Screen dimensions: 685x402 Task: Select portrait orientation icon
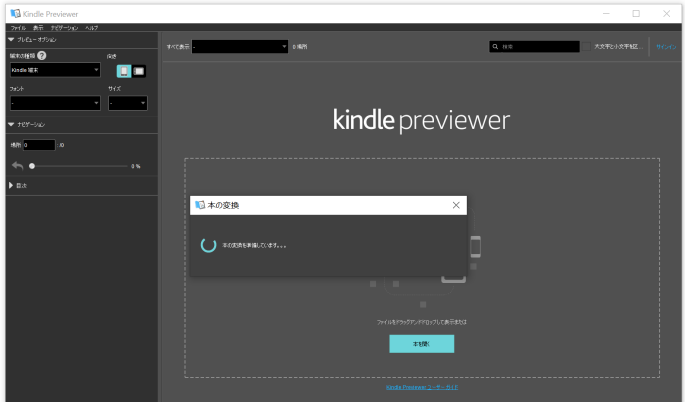point(124,71)
